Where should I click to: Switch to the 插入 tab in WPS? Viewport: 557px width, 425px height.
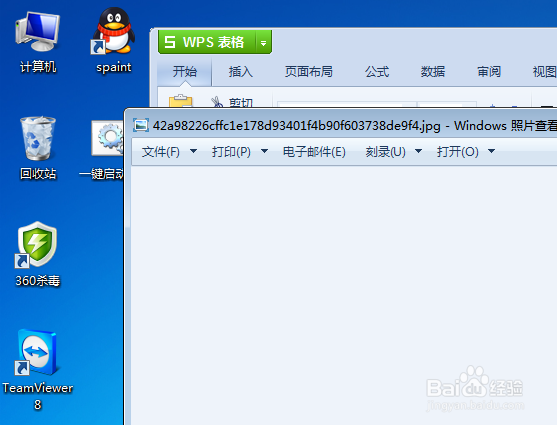(x=240, y=72)
